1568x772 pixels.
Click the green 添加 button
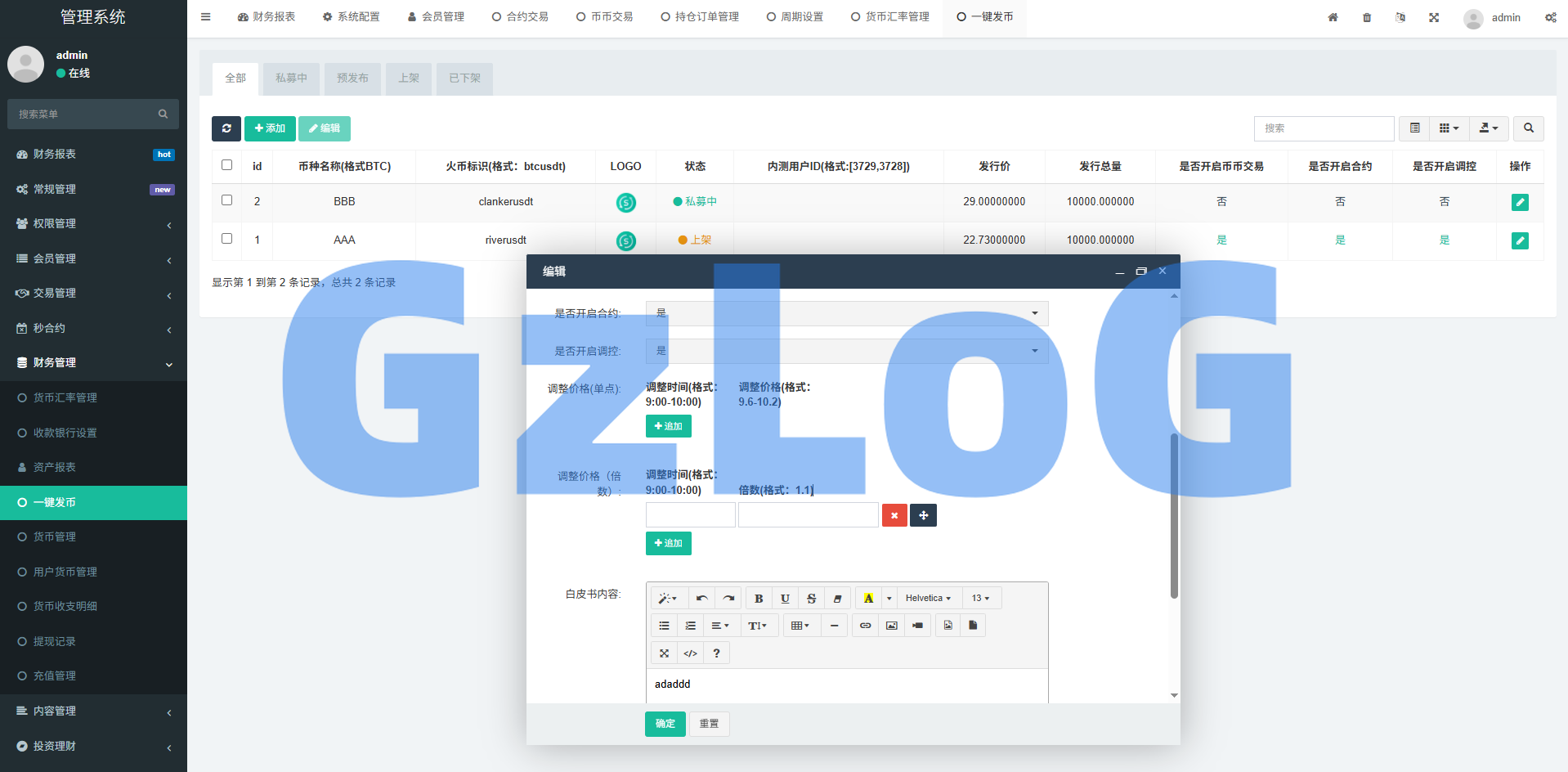point(270,128)
